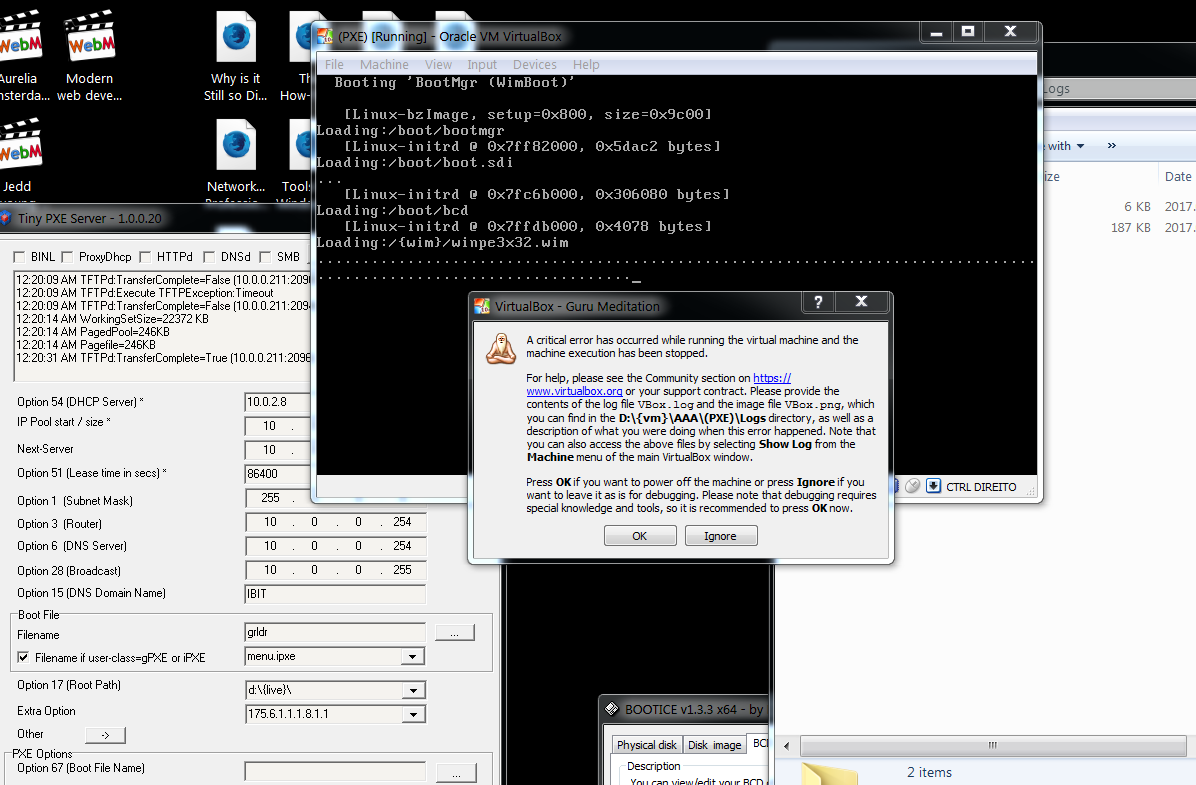The height and width of the screenshot is (785, 1196).
Task: Click Ignore in Guru Meditation dialog
Action: 721,536
